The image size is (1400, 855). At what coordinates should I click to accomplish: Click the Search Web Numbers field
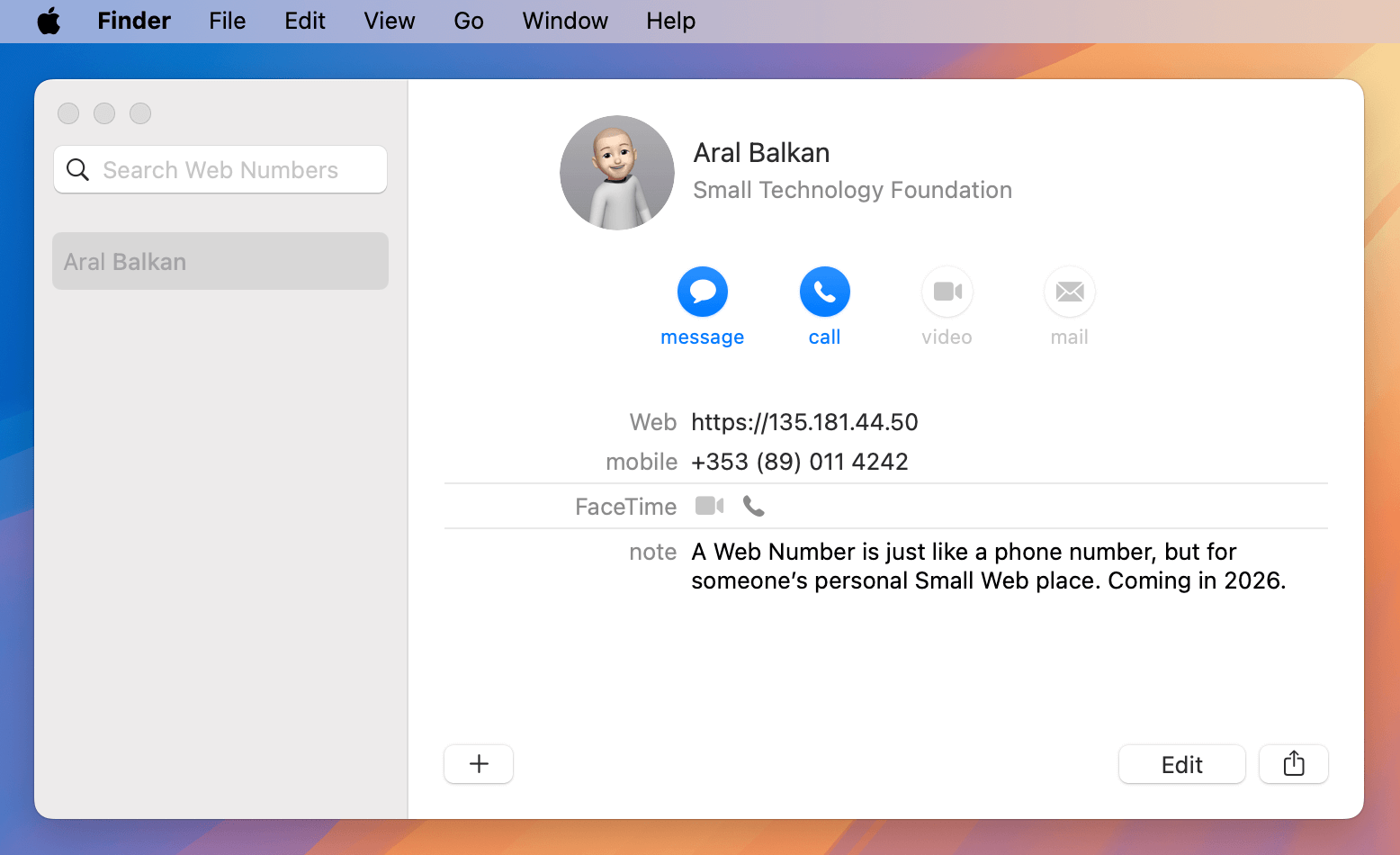220,169
